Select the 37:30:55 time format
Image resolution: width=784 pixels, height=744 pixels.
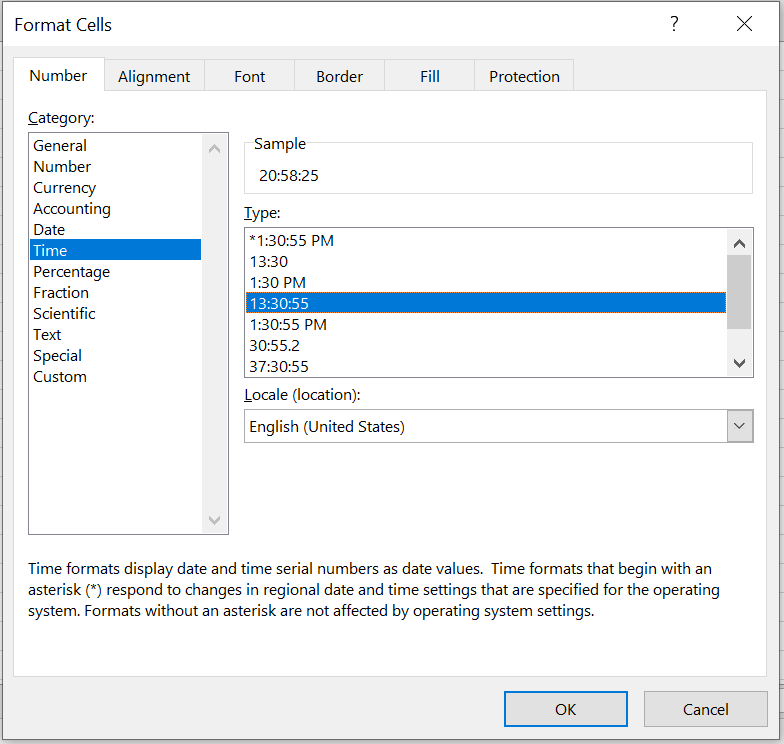click(x=279, y=367)
